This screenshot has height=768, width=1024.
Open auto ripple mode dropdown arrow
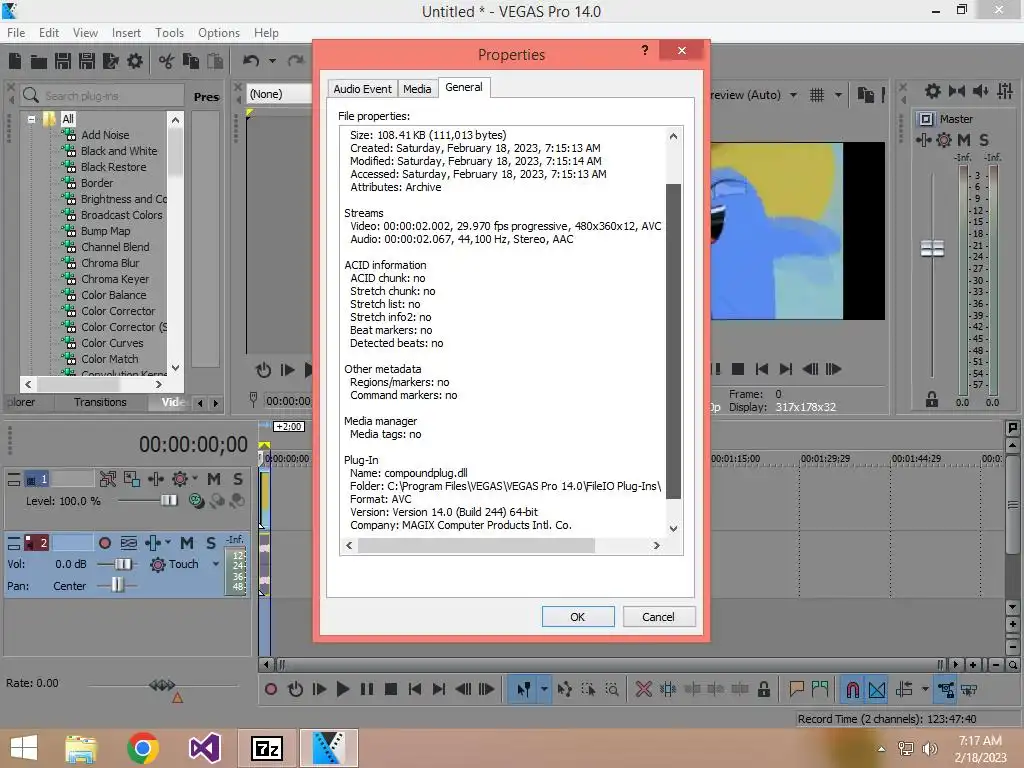tap(925, 690)
